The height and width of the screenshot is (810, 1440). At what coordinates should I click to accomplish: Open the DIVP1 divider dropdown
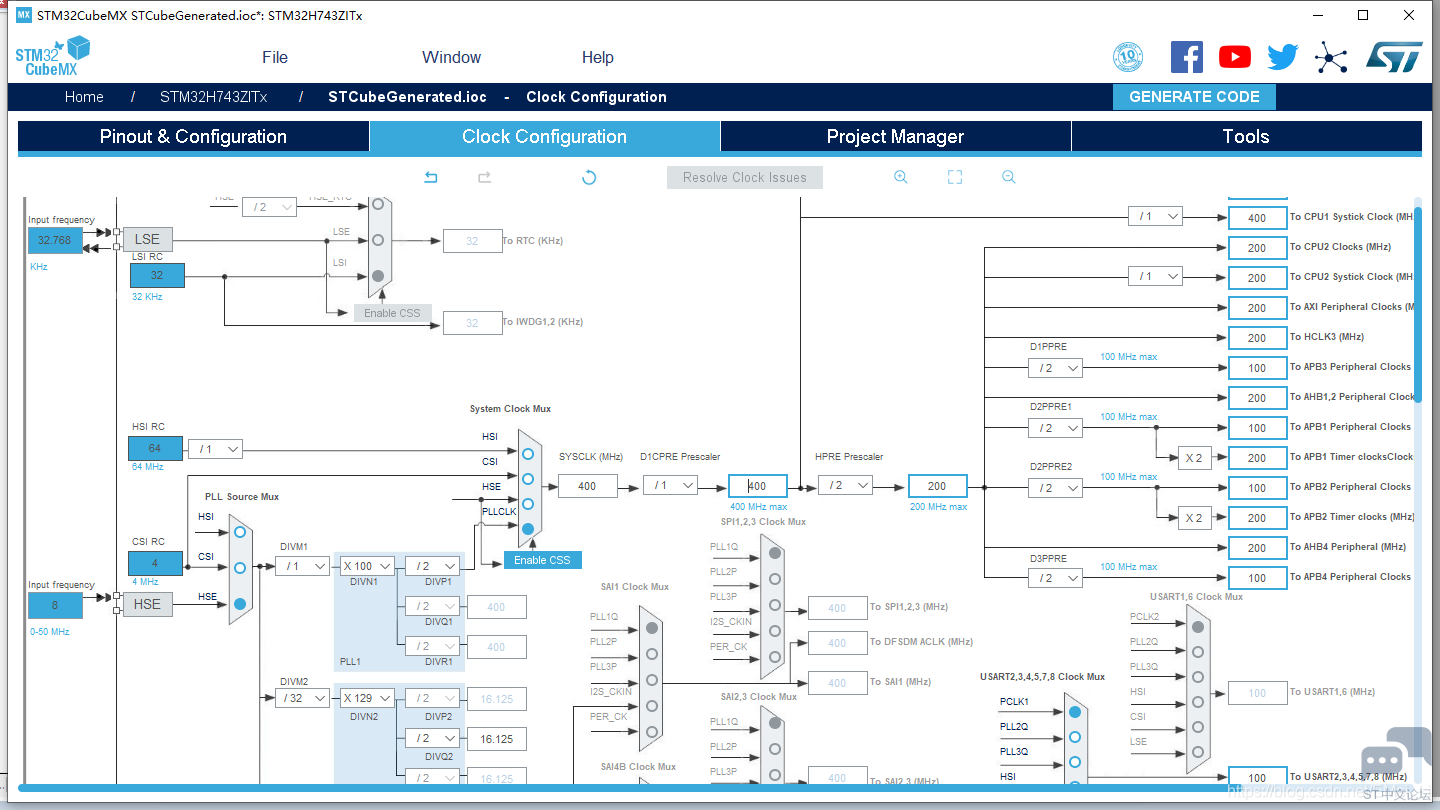coord(432,566)
